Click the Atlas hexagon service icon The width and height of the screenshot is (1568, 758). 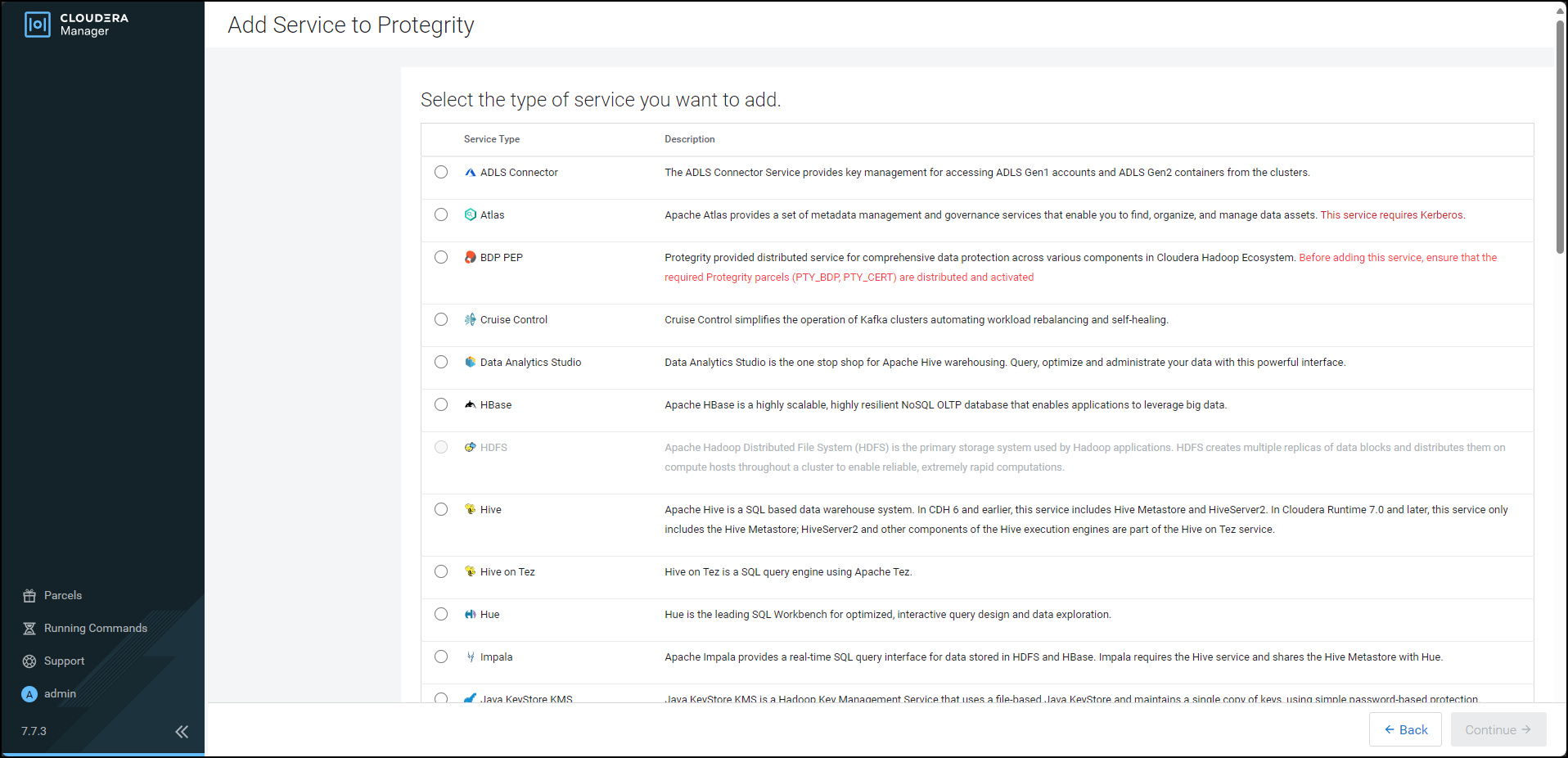[x=470, y=215]
